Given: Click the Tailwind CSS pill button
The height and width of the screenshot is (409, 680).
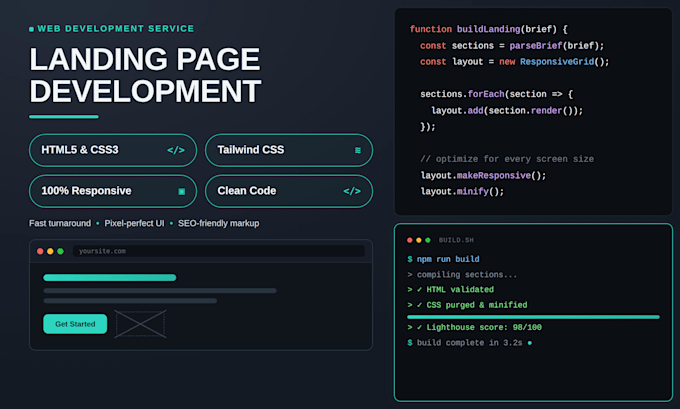Looking at the screenshot, I should point(289,150).
